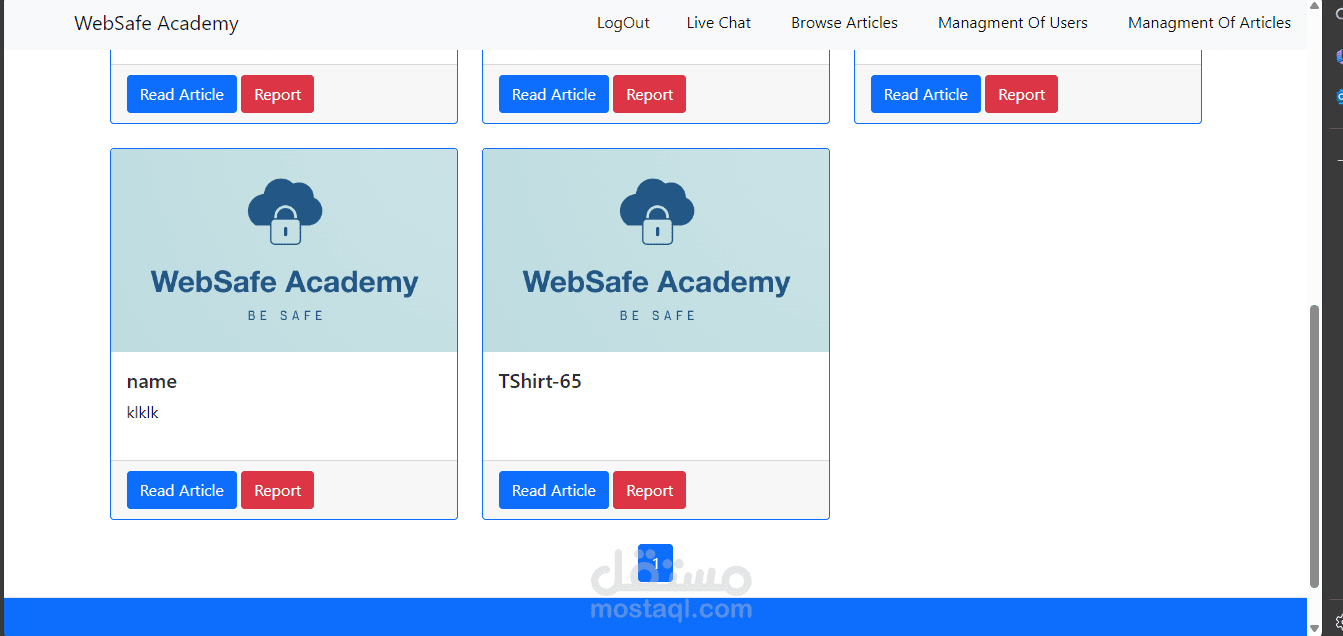Report the name article
The width and height of the screenshot is (1343, 636).
(277, 490)
